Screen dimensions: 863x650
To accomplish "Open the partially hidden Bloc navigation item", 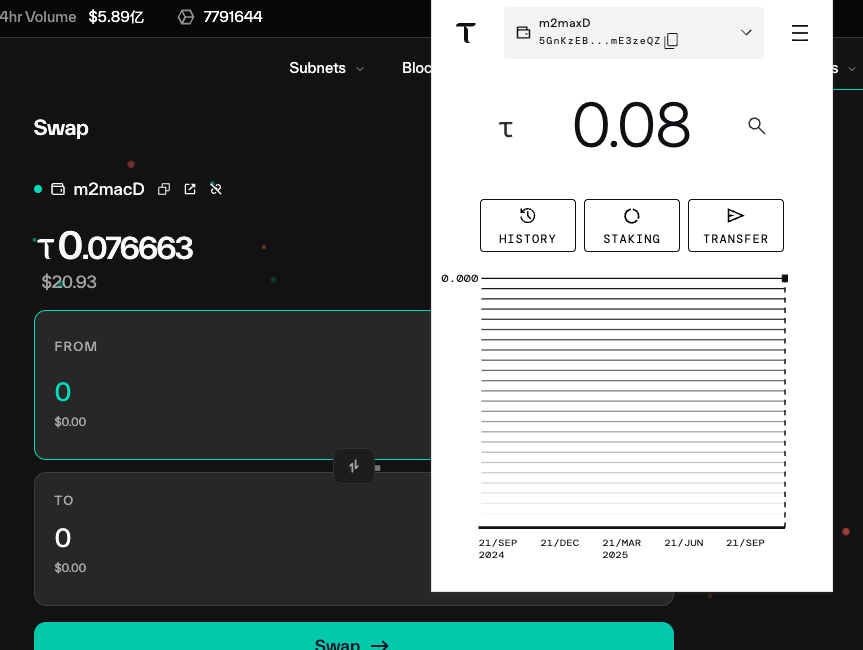I will (x=417, y=68).
